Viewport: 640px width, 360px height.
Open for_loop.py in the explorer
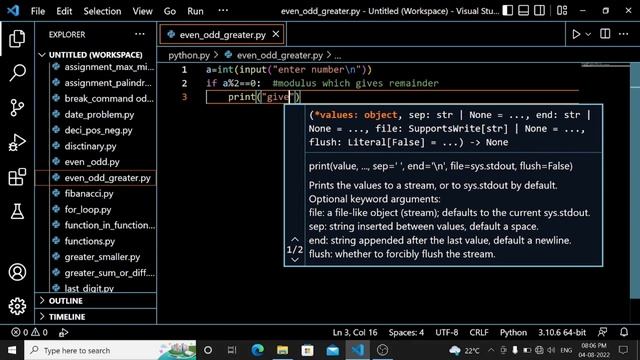tap(96, 209)
